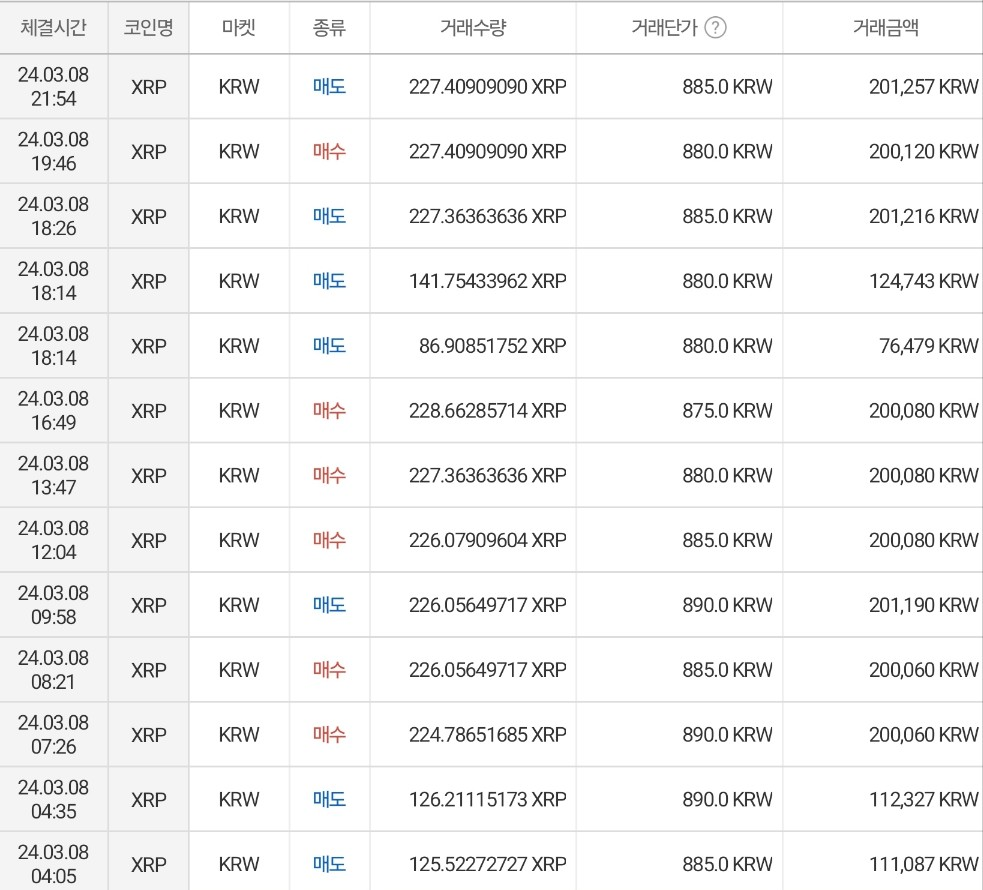The image size is (983, 890).
Task: Click 885.0 KRW price in 12:04 row
Action: coord(727,540)
